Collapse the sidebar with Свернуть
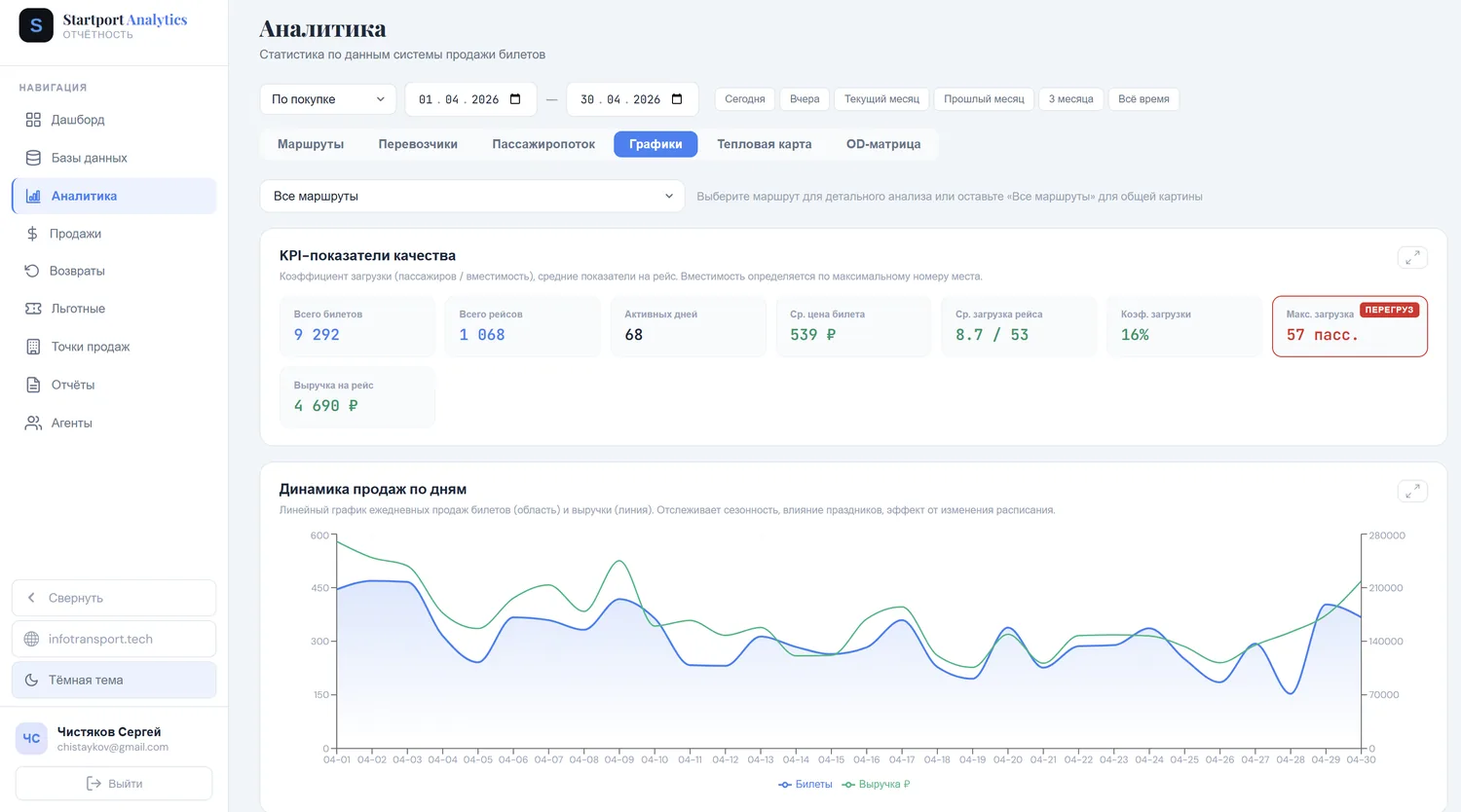Image resolution: width=1461 pixels, height=812 pixels. click(x=114, y=598)
